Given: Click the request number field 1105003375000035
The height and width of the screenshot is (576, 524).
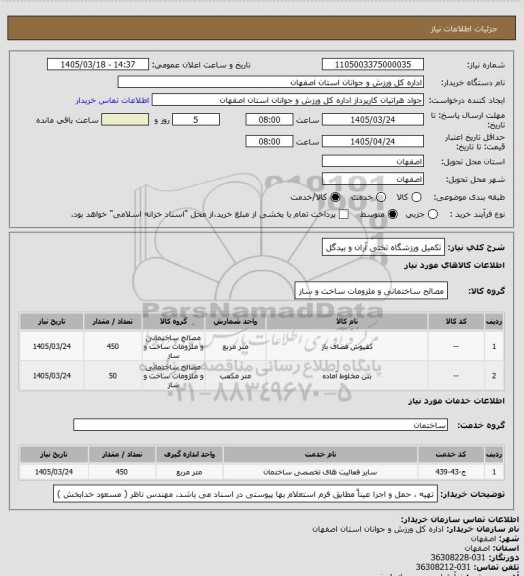Looking at the screenshot, I should 373,64.
